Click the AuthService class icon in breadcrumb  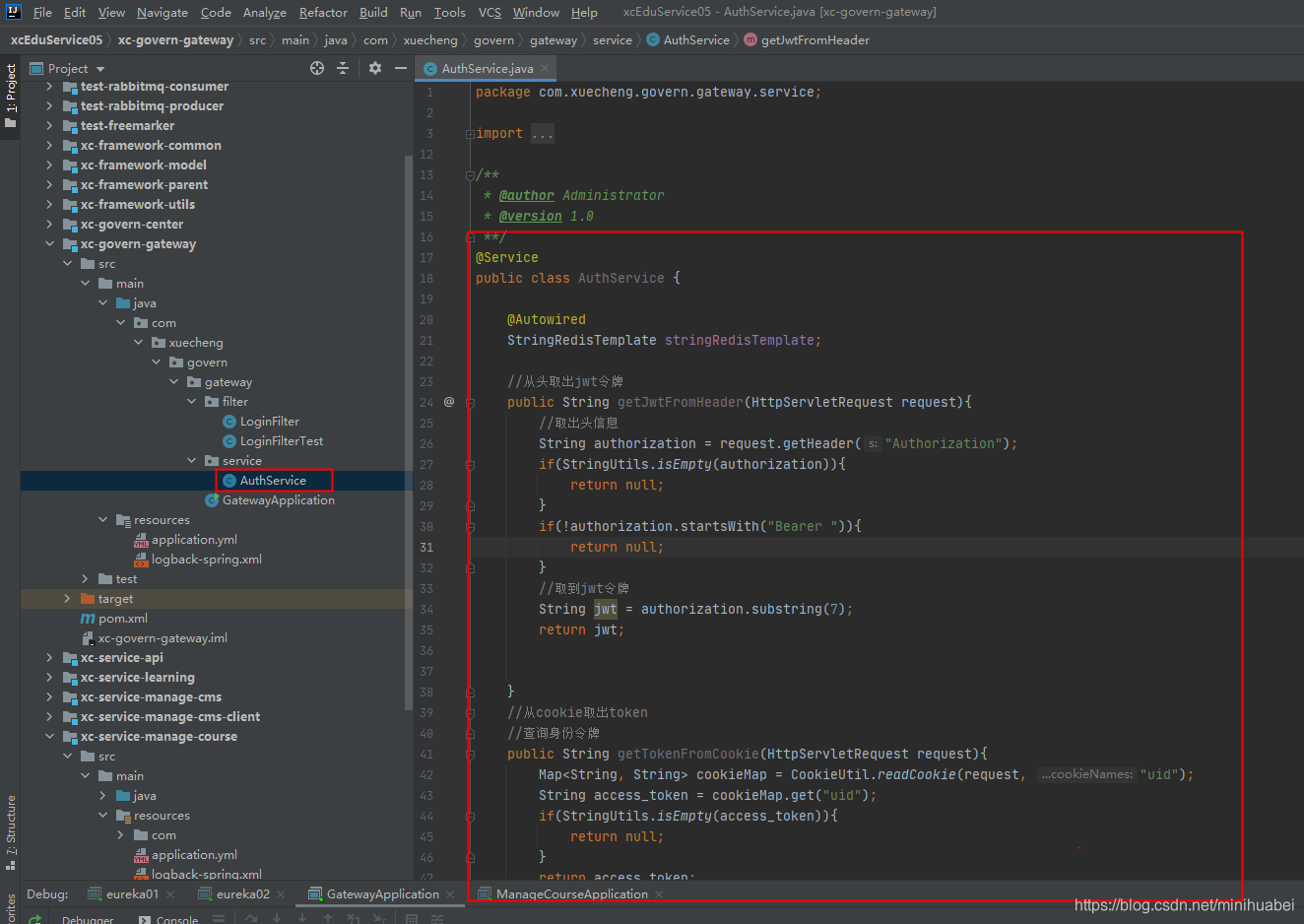[x=653, y=40]
